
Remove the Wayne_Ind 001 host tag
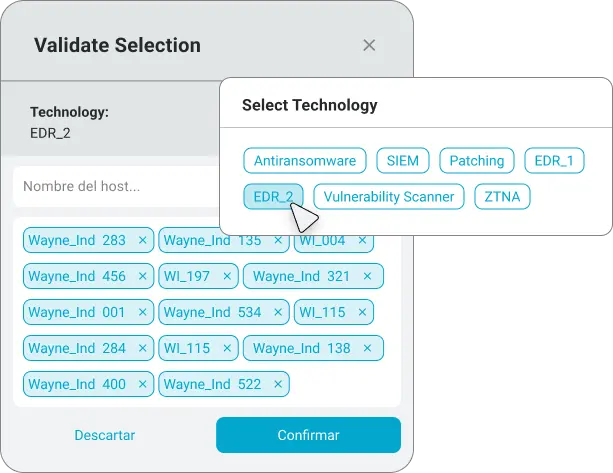[x=142, y=312]
